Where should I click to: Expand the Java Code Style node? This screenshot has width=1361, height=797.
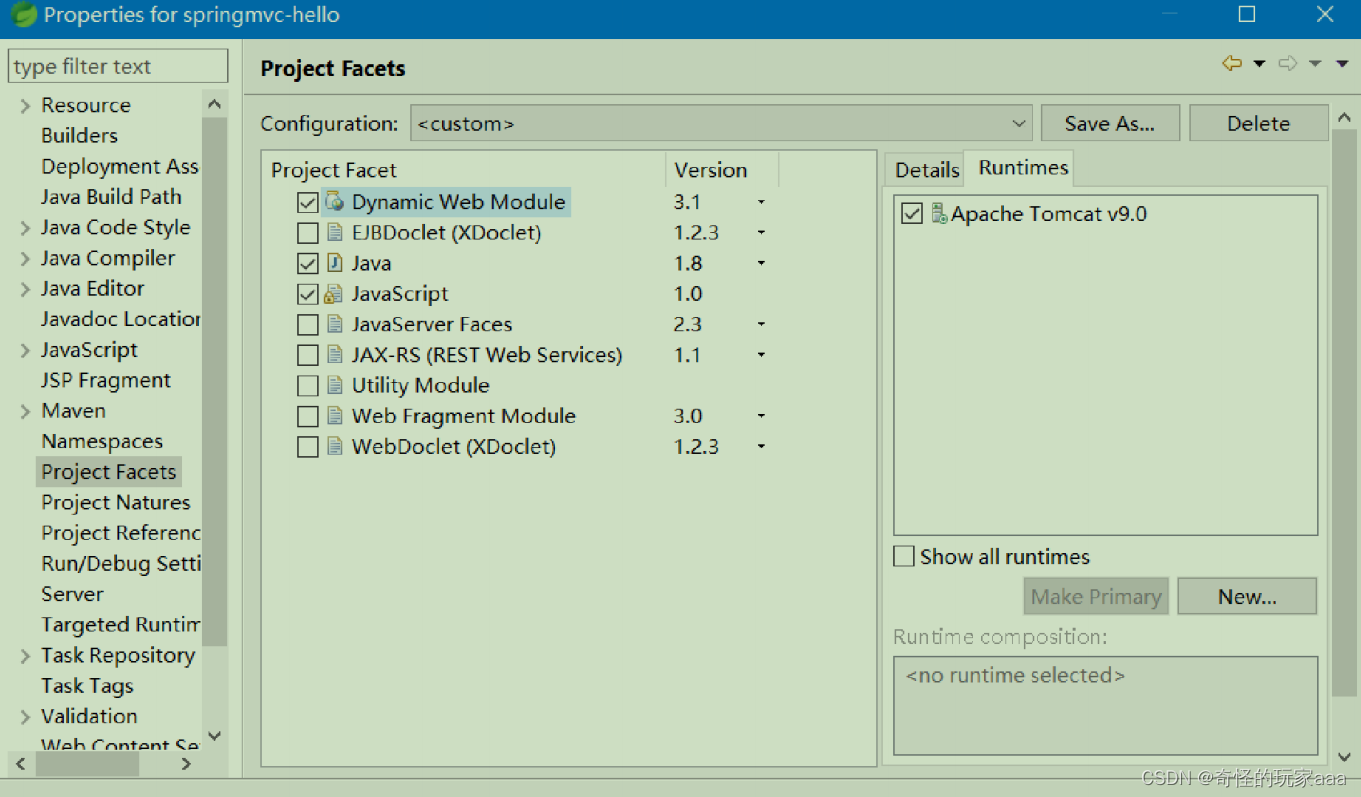point(25,228)
